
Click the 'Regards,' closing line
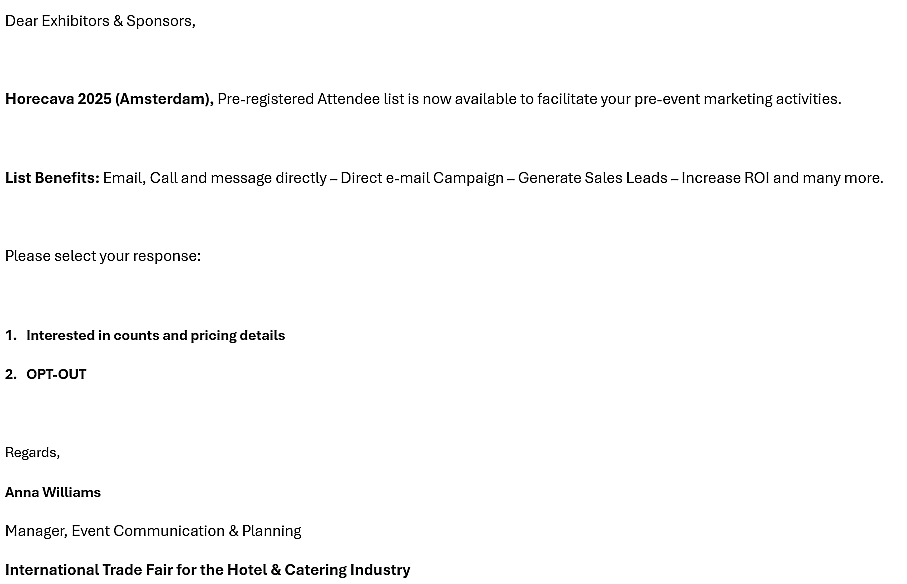click(32, 453)
